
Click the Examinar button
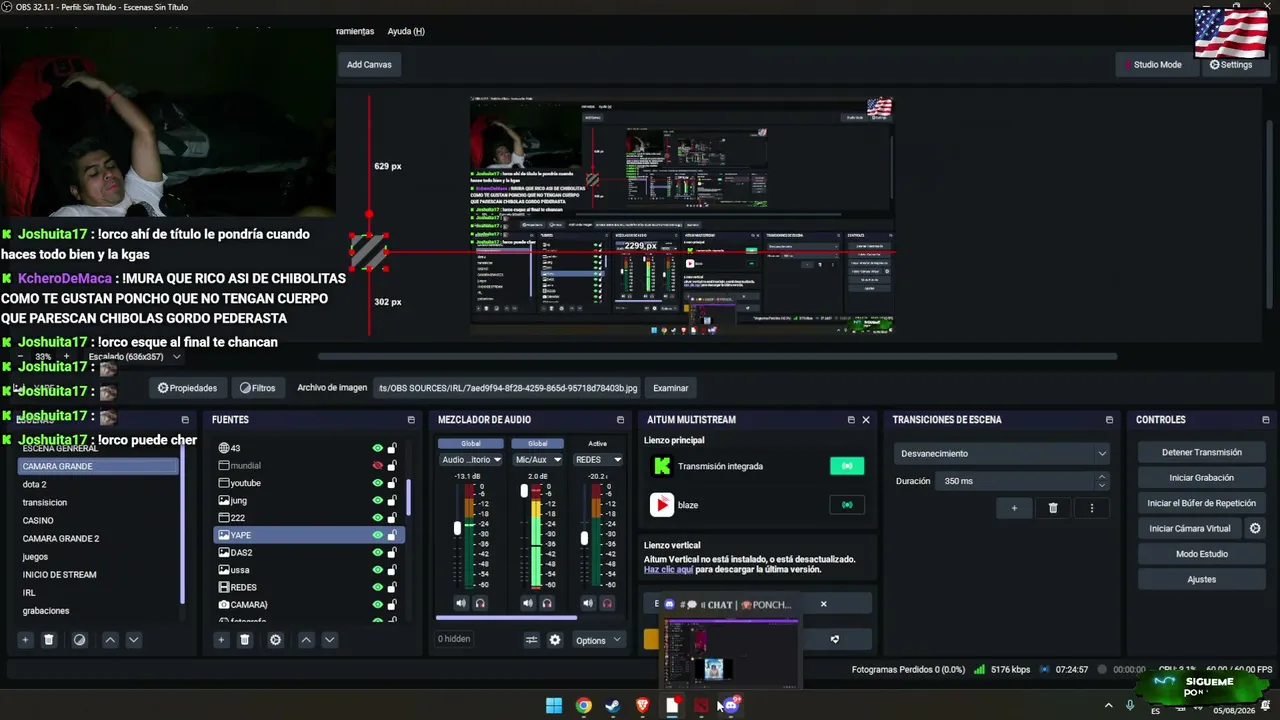671,388
